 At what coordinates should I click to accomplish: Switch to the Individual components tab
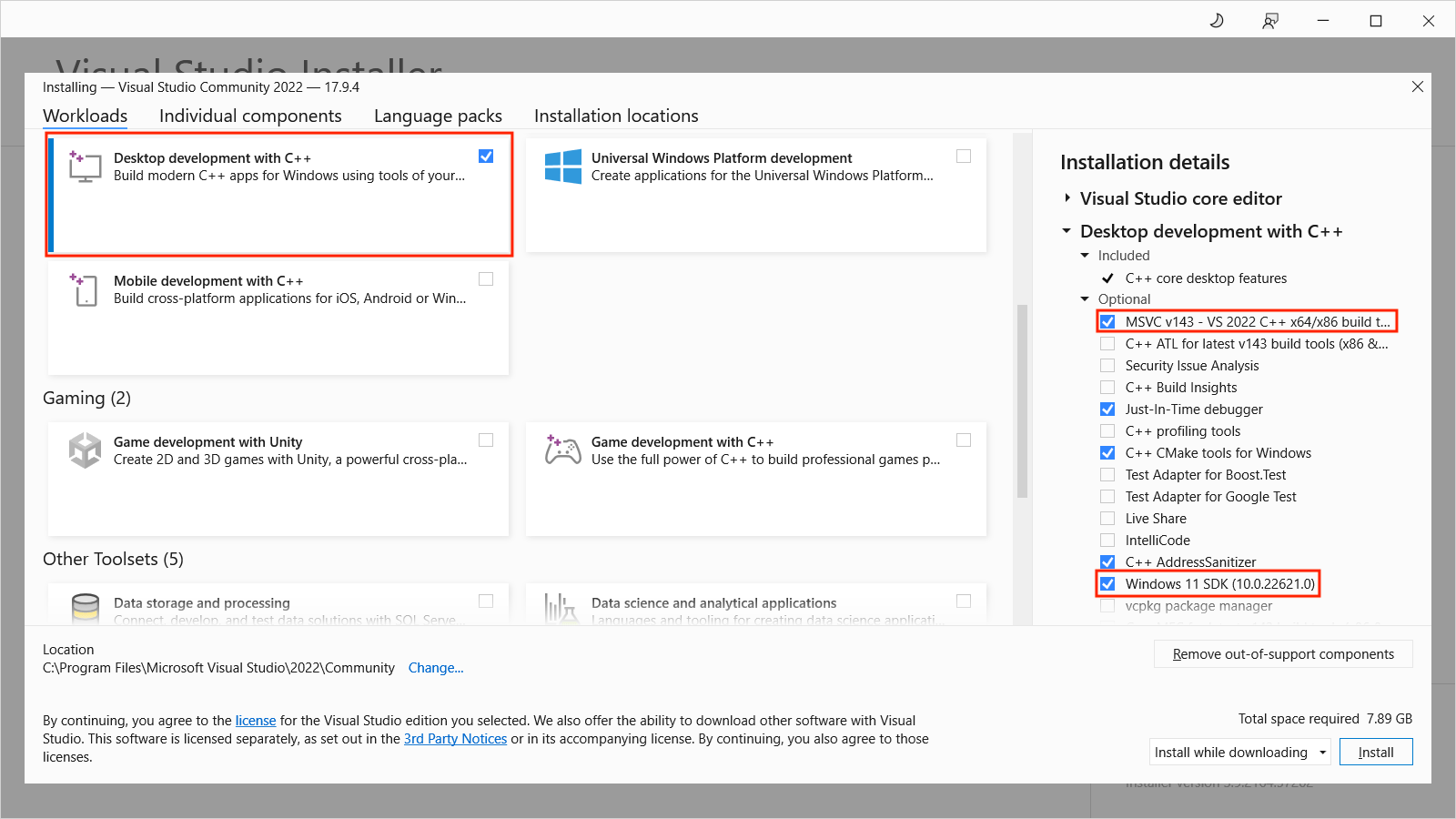pyautogui.click(x=250, y=116)
